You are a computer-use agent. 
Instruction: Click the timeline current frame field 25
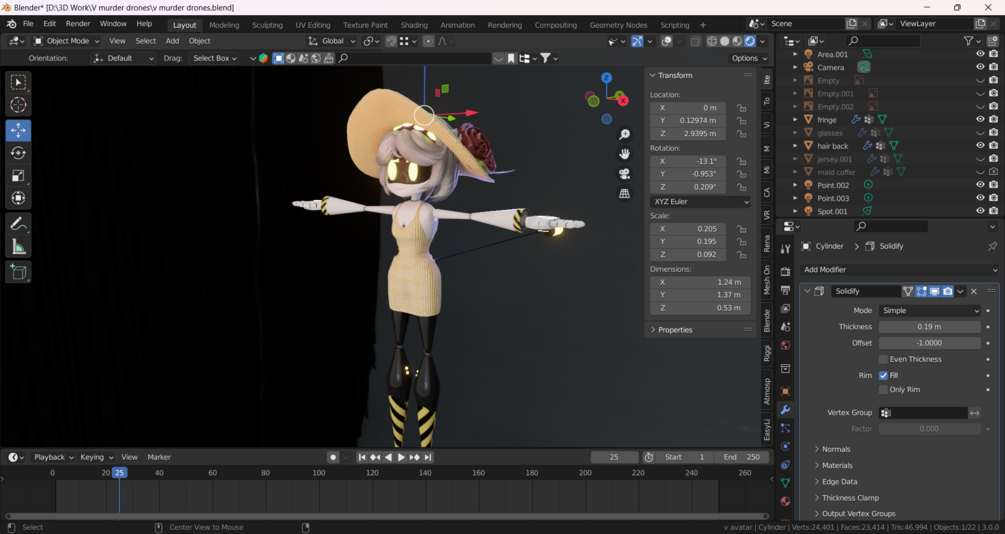coord(614,457)
